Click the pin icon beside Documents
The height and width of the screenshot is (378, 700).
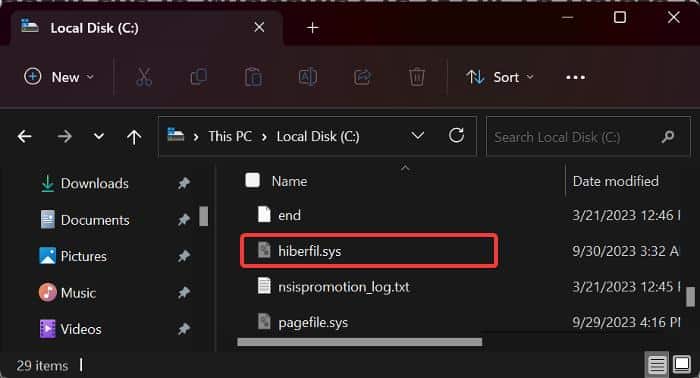[183, 220]
